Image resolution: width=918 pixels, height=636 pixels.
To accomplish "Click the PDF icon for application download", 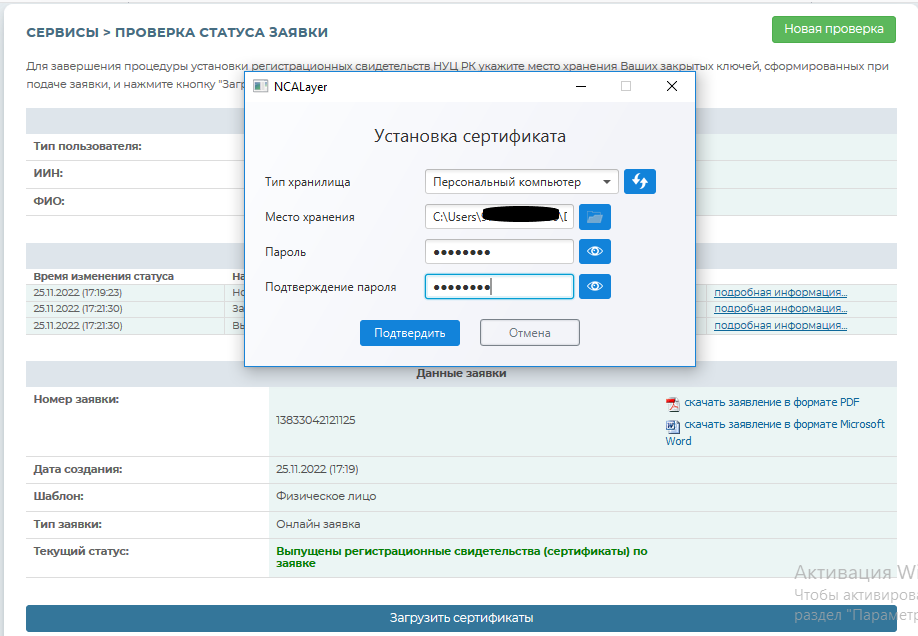I will pyautogui.click(x=673, y=404).
